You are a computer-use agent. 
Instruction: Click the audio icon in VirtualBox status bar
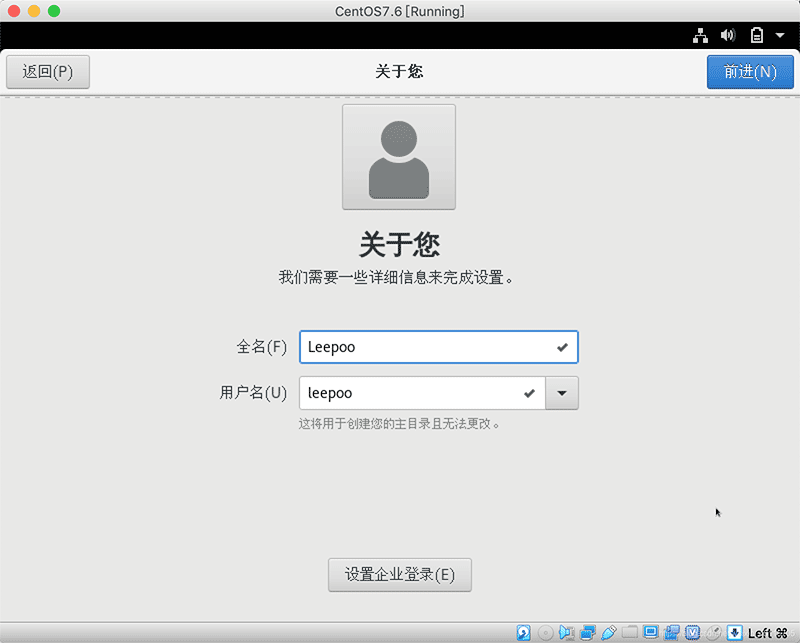pyautogui.click(x=566, y=632)
